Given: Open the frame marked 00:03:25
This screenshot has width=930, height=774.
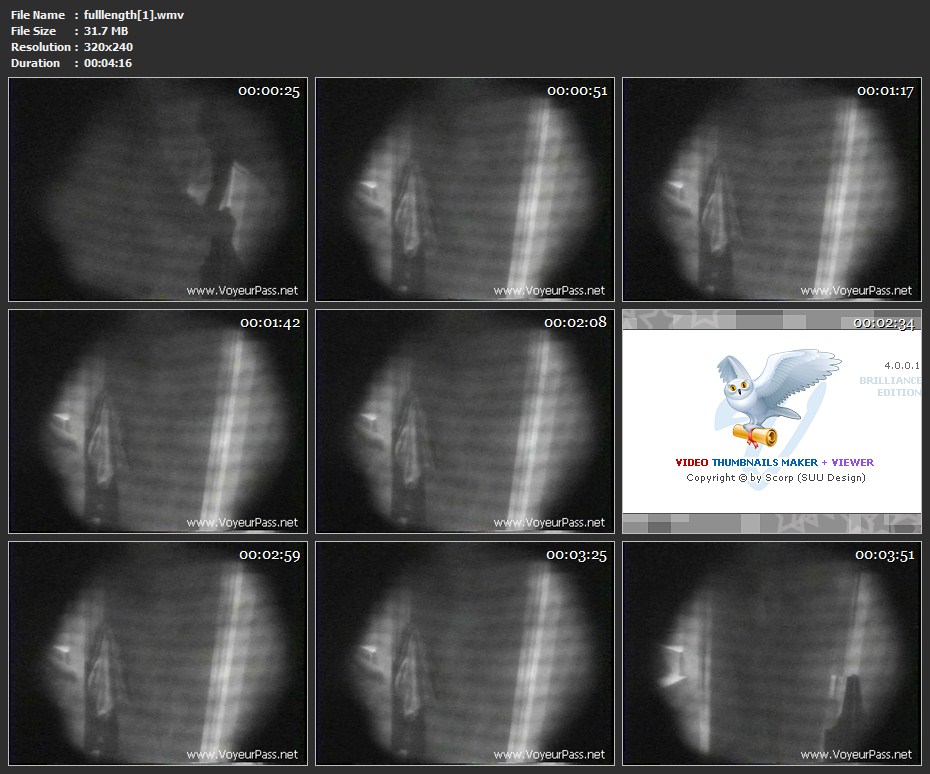Looking at the screenshot, I should click(x=463, y=653).
